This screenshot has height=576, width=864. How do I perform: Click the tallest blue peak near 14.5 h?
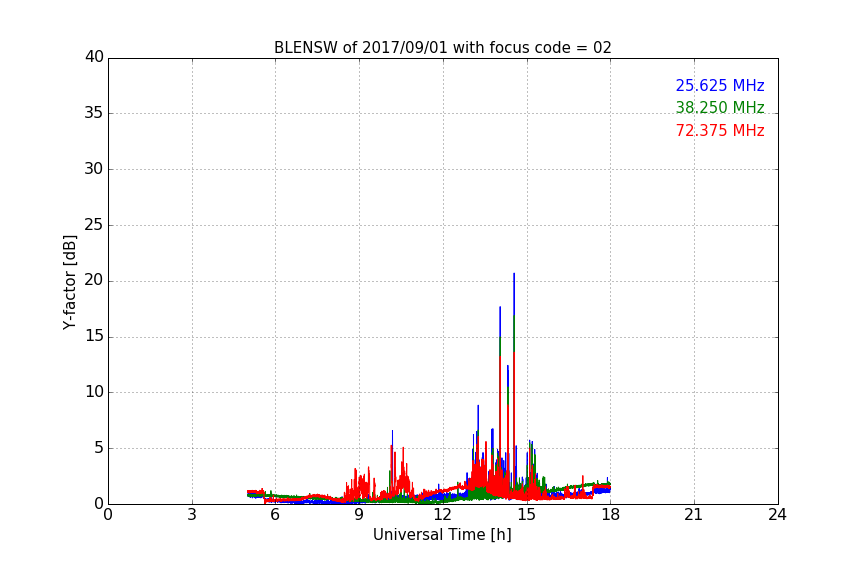click(x=514, y=294)
